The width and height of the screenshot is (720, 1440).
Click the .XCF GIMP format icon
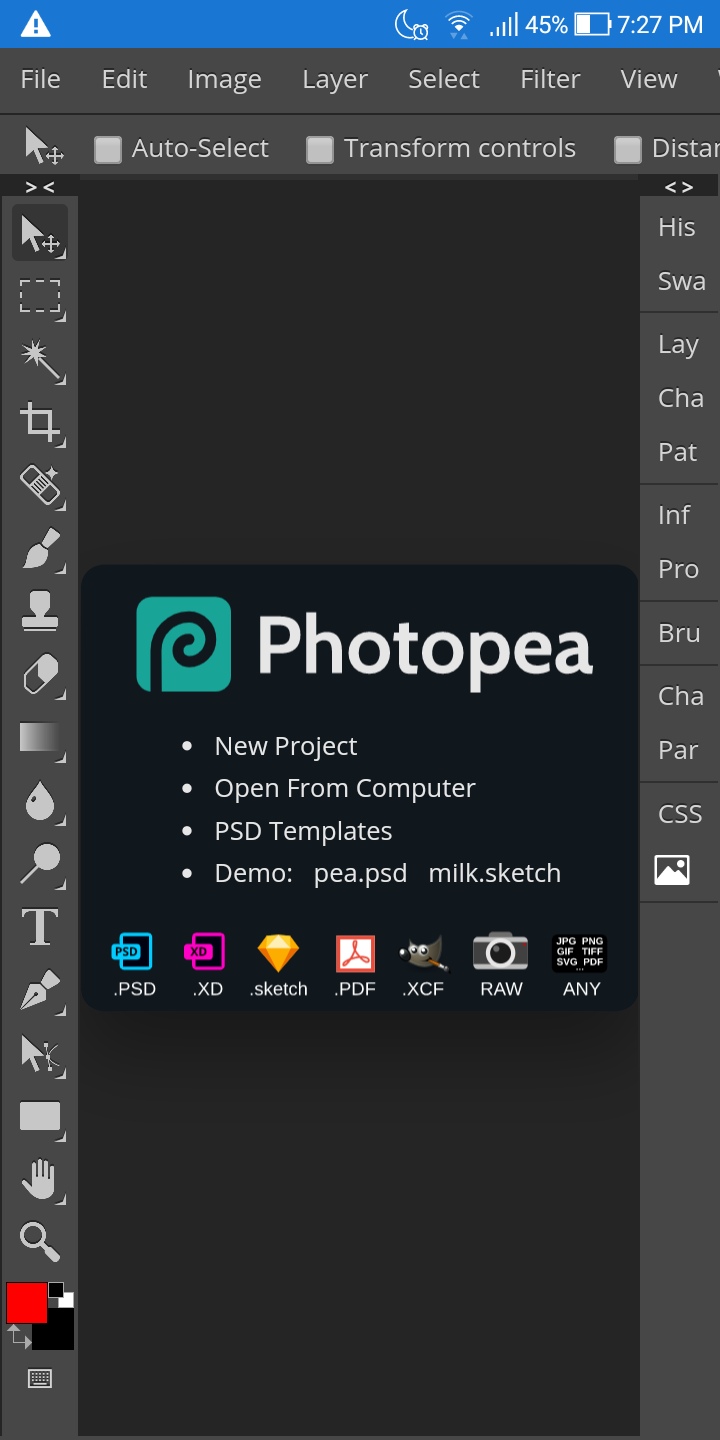click(x=424, y=966)
